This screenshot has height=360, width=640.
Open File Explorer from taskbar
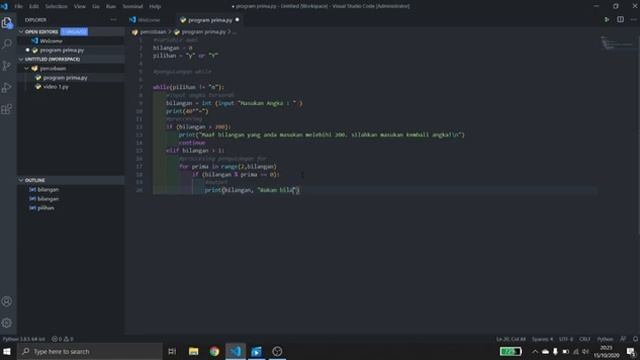[x=193, y=351]
